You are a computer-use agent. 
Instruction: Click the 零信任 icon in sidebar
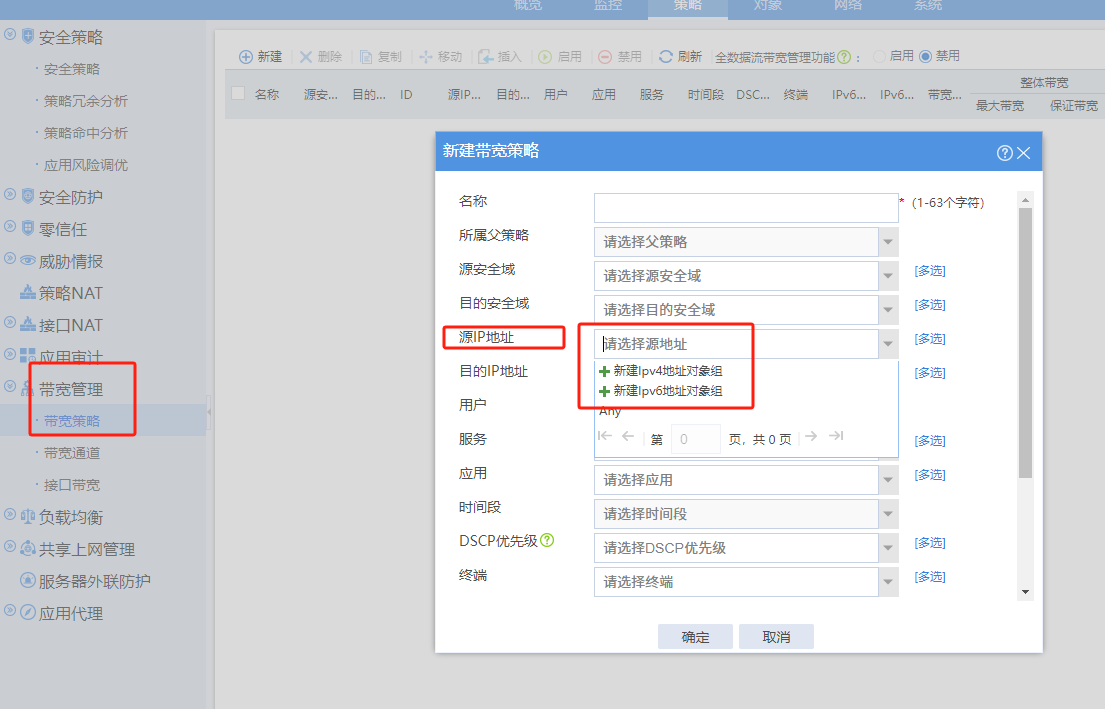[x=27, y=228]
